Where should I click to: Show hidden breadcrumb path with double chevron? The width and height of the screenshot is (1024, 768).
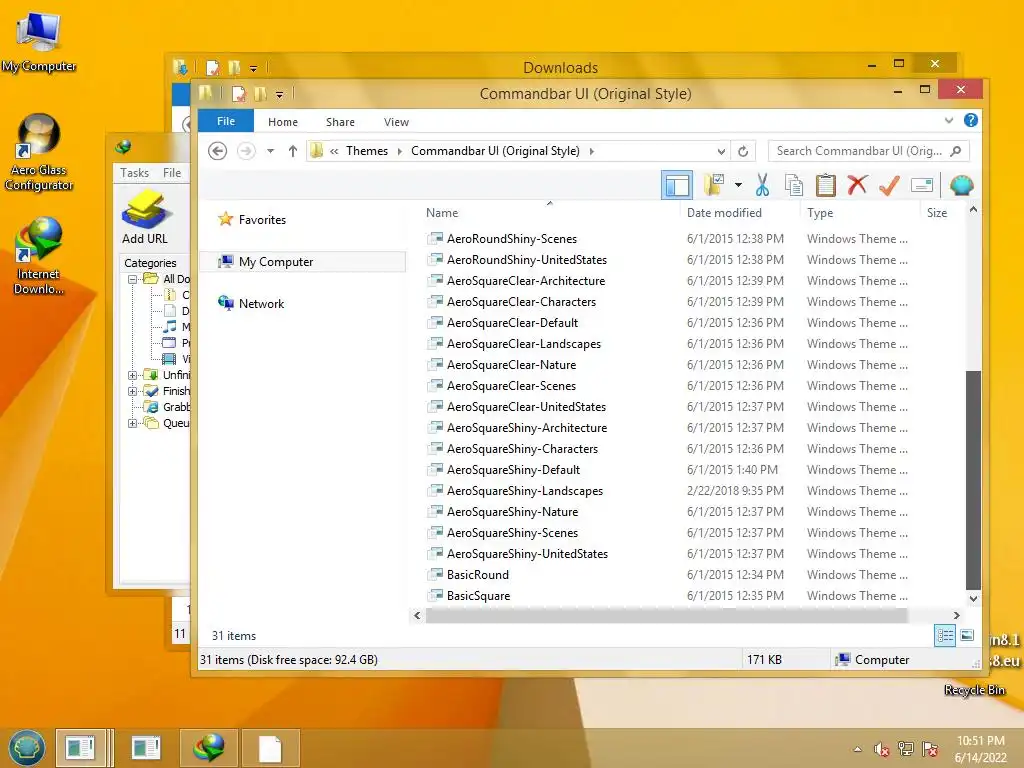click(x=334, y=152)
